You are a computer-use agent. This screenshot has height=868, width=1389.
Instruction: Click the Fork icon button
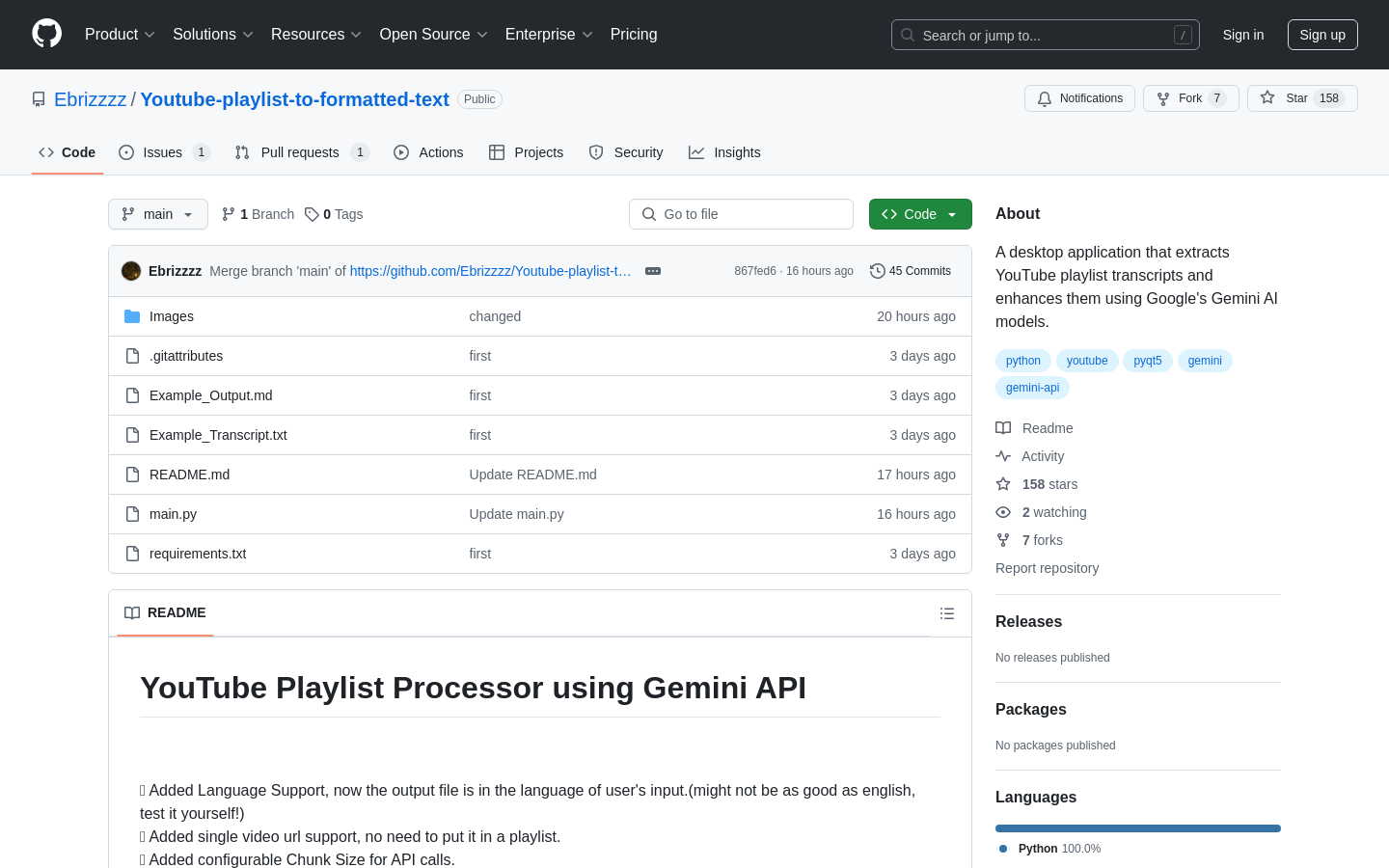pyautogui.click(x=1163, y=98)
